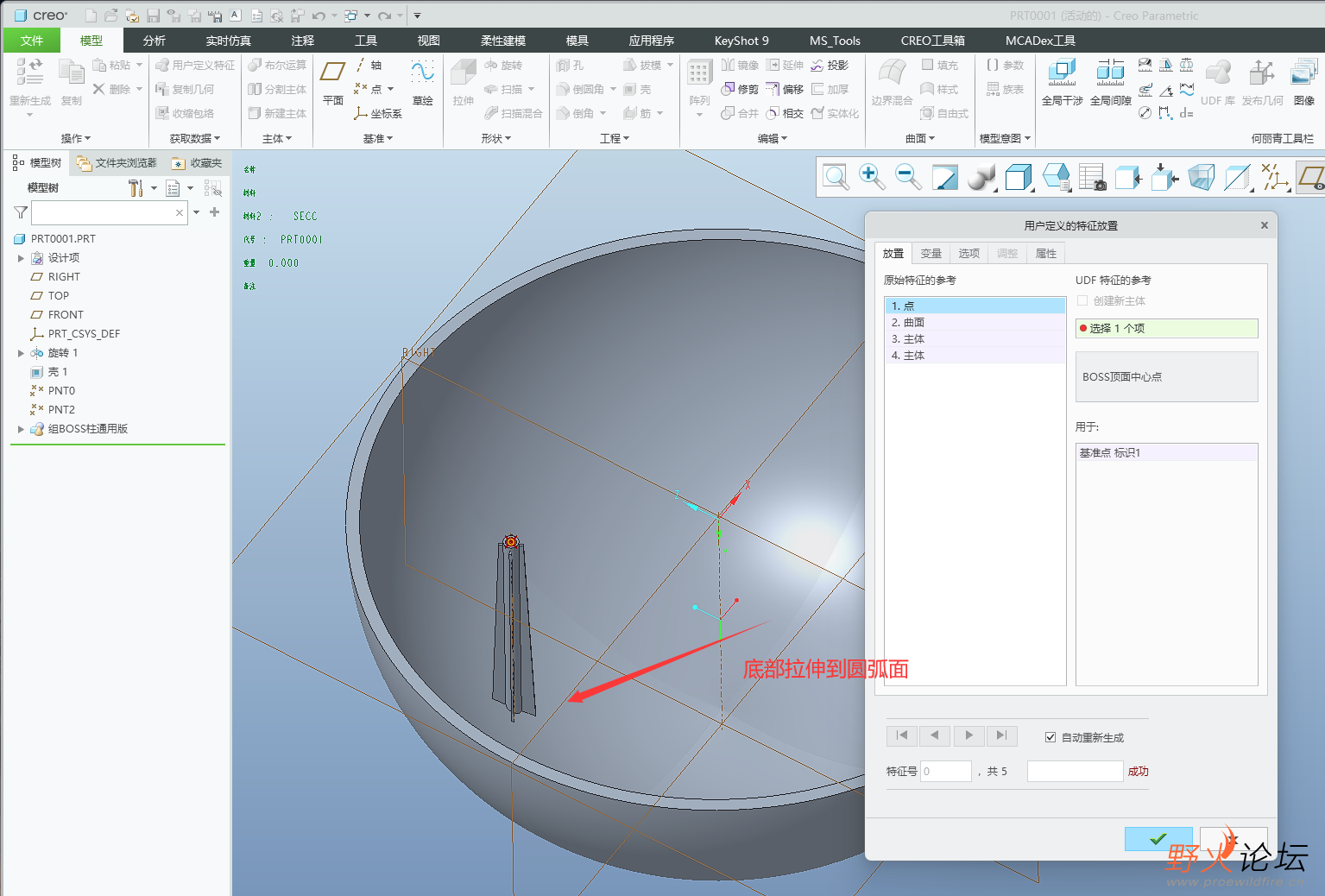
Task: Switch to the KeyShot 9 ribbon tab
Action: [741, 41]
